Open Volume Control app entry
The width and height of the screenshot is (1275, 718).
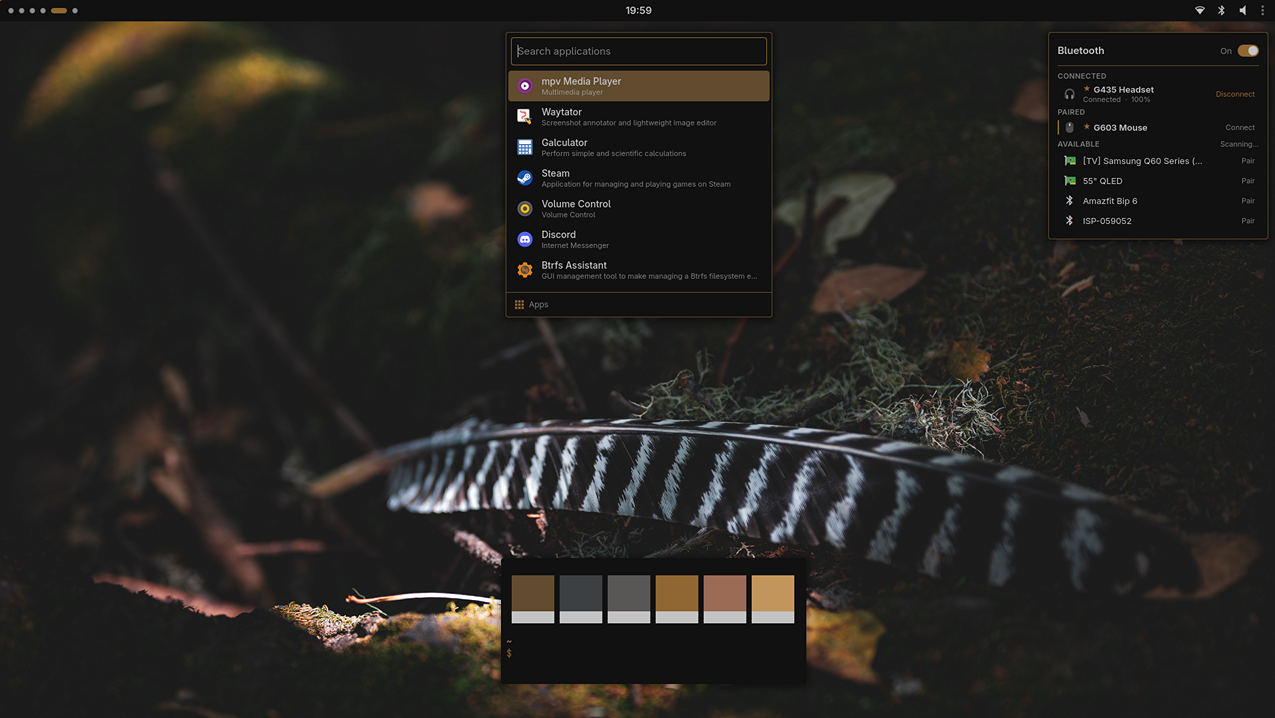point(638,208)
